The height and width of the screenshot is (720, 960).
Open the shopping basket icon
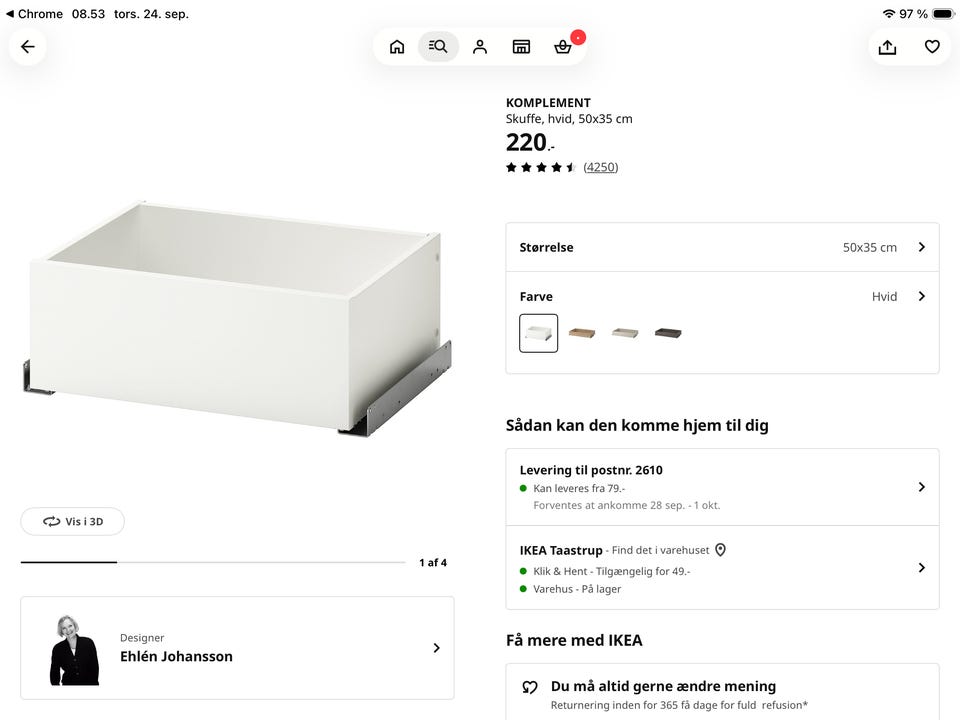click(563, 47)
